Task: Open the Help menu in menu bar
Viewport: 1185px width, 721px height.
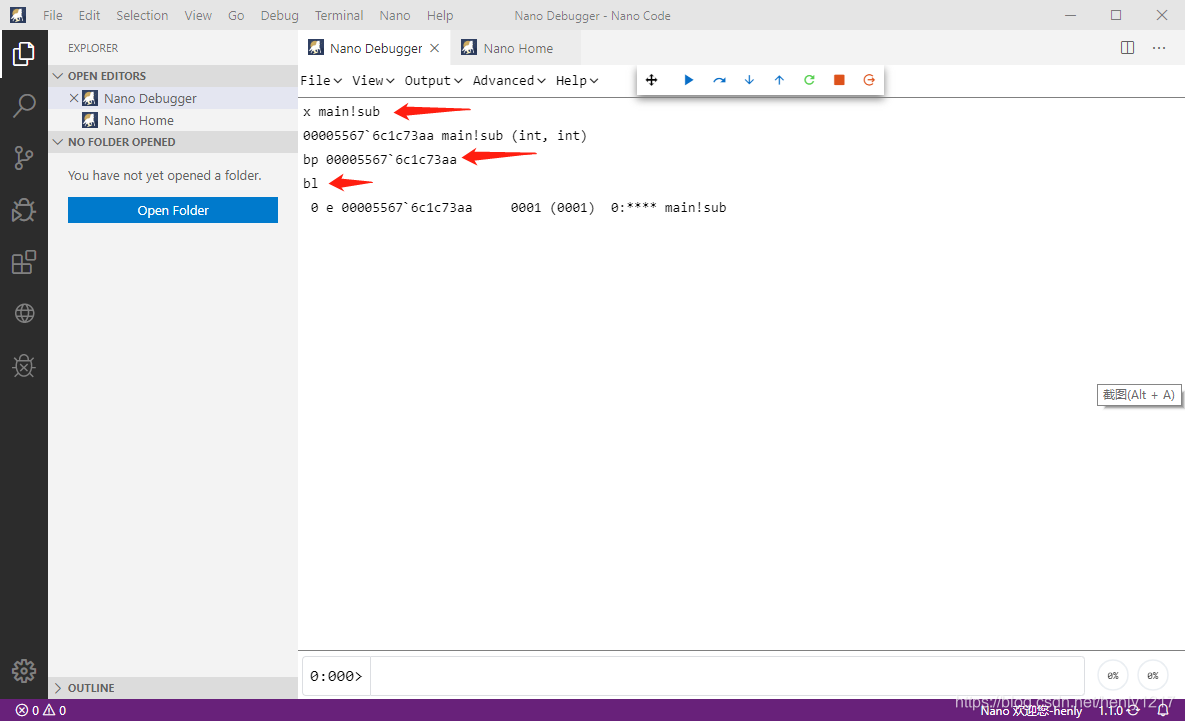Action: pos(440,15)
